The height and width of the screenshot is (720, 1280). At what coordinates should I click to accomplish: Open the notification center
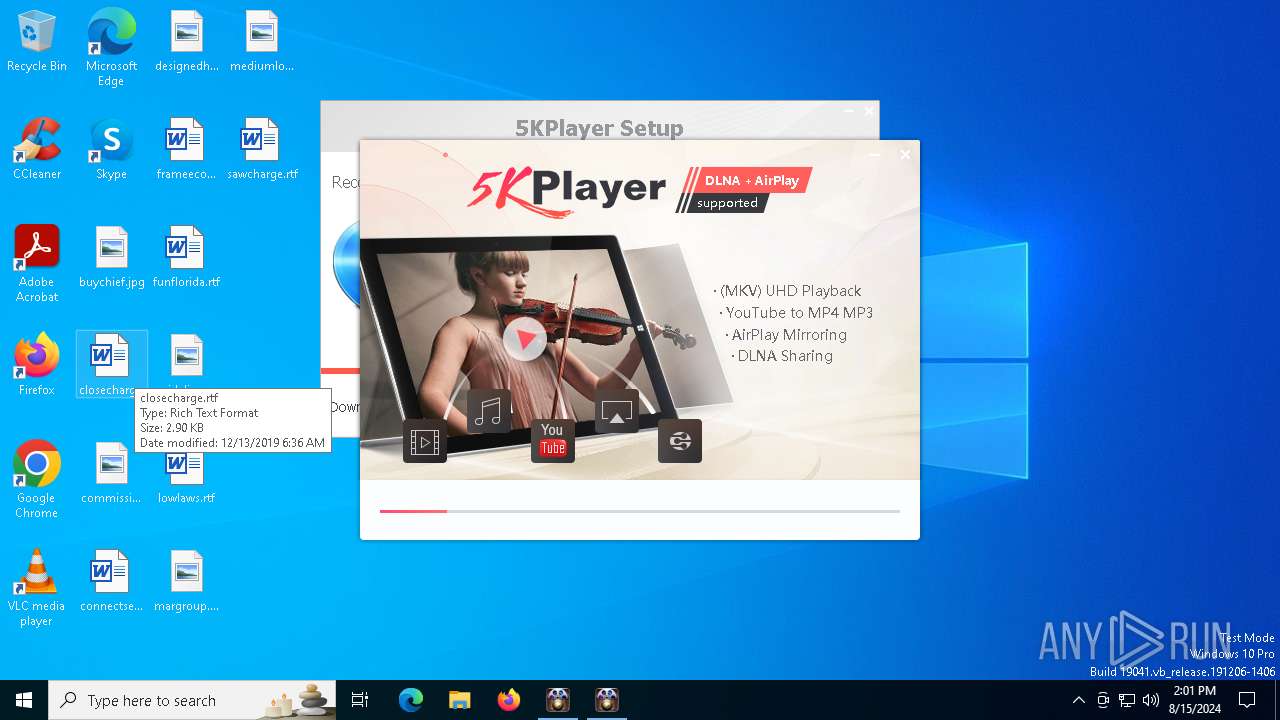point(1247,700)
